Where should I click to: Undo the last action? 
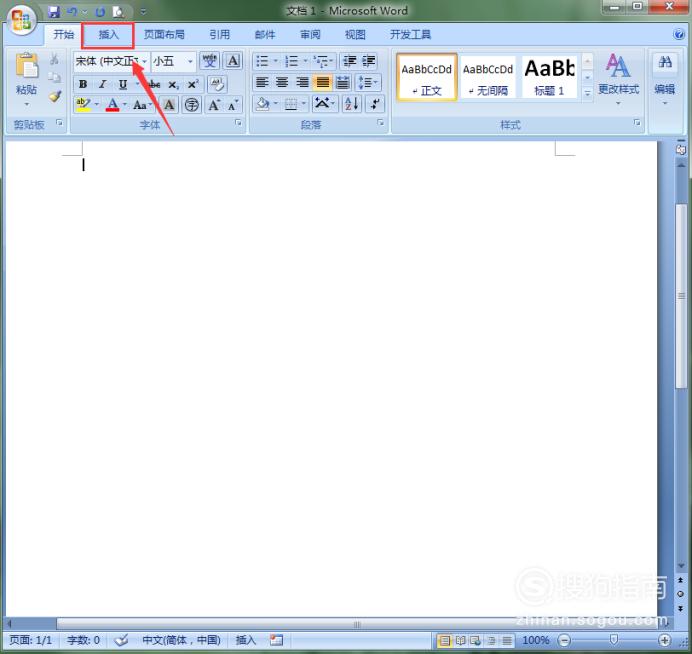click(x=72, y=11)
